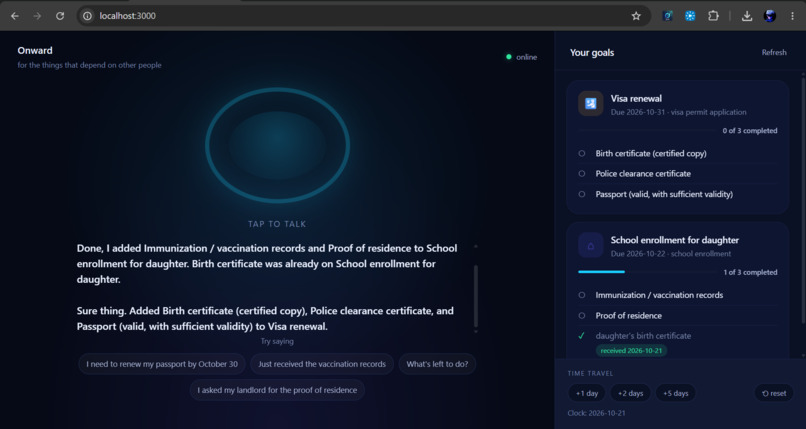This screenshot has height=429, width=806.
Task: Click the Visa renewal goal icon
Action: point(591,103)
